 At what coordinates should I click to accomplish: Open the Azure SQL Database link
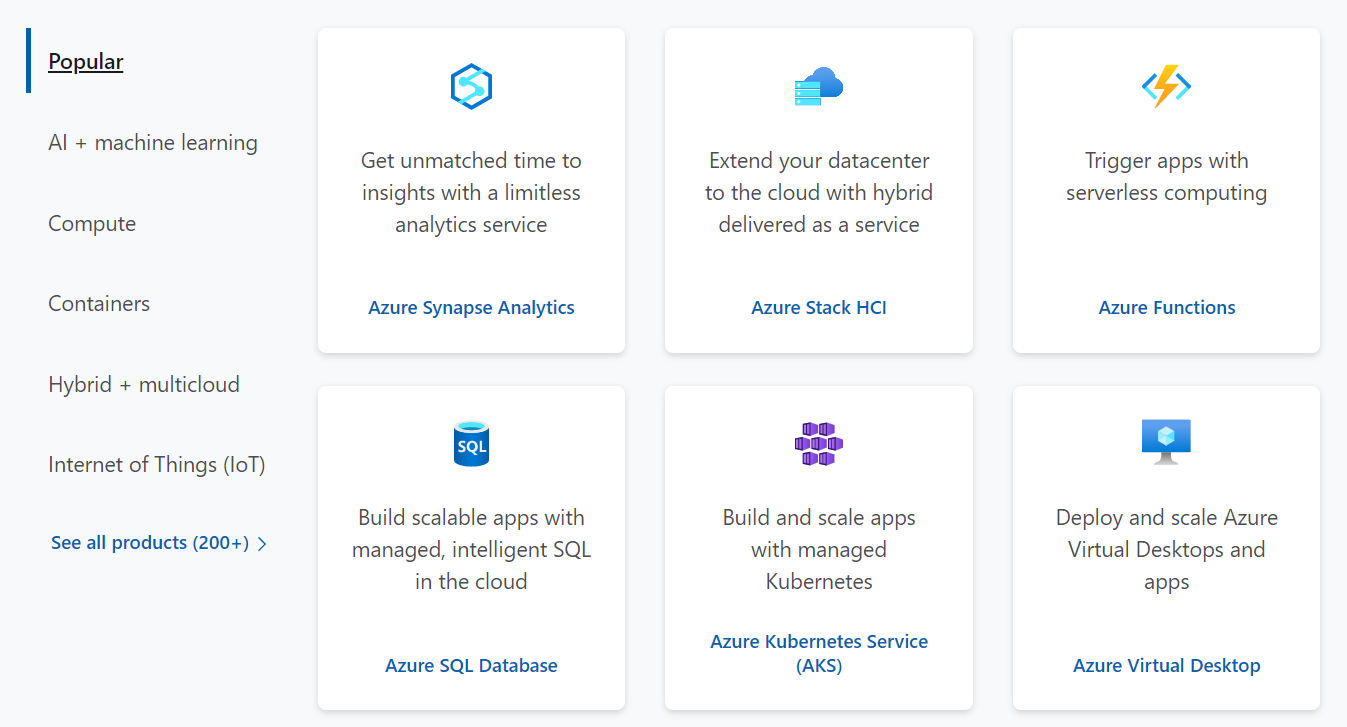point(471,665)
